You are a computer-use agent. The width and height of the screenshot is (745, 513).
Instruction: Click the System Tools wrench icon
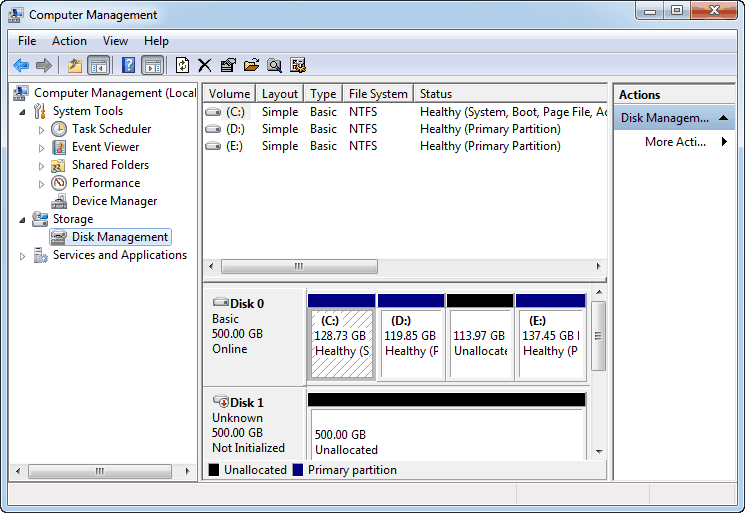[x=40, y=111]
